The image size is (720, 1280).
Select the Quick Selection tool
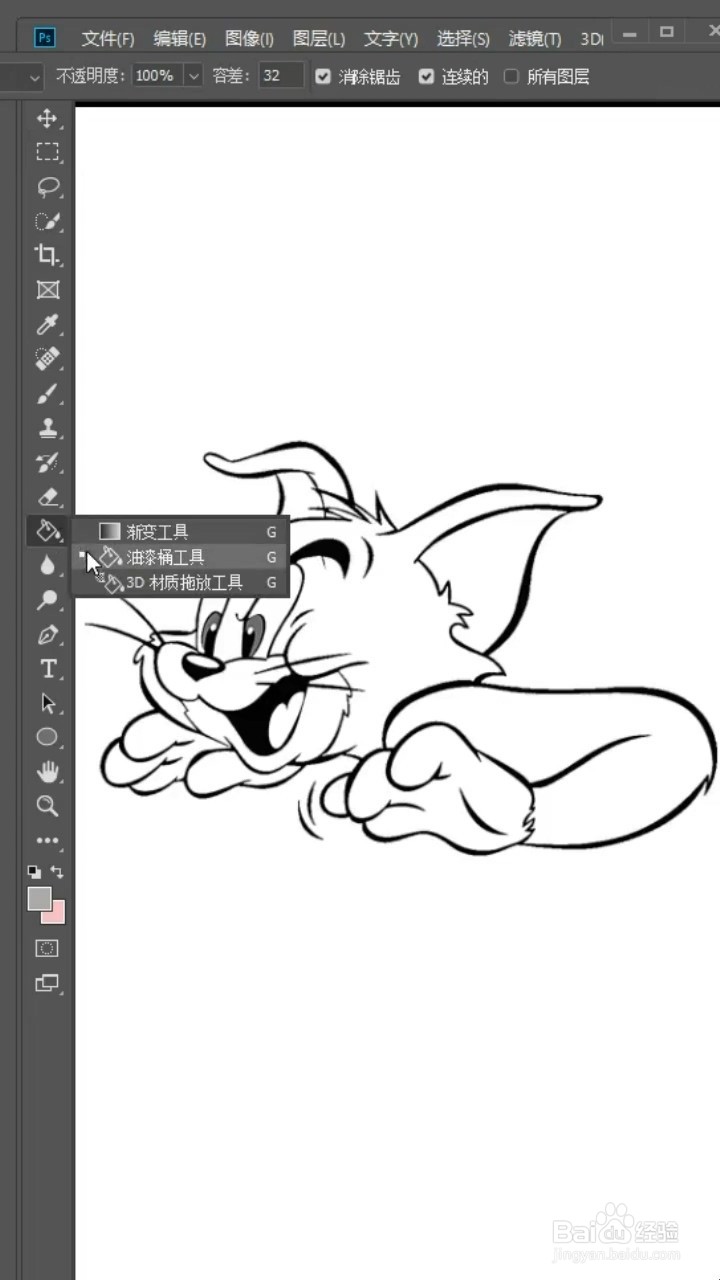(47, 221)
